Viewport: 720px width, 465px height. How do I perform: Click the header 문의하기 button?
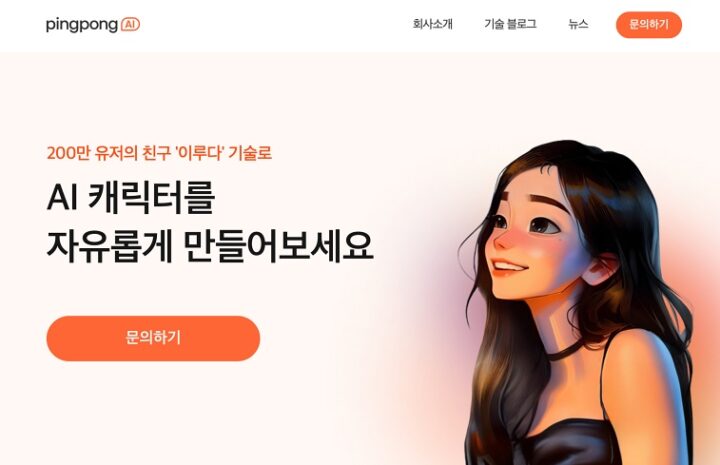click(649, 25)
